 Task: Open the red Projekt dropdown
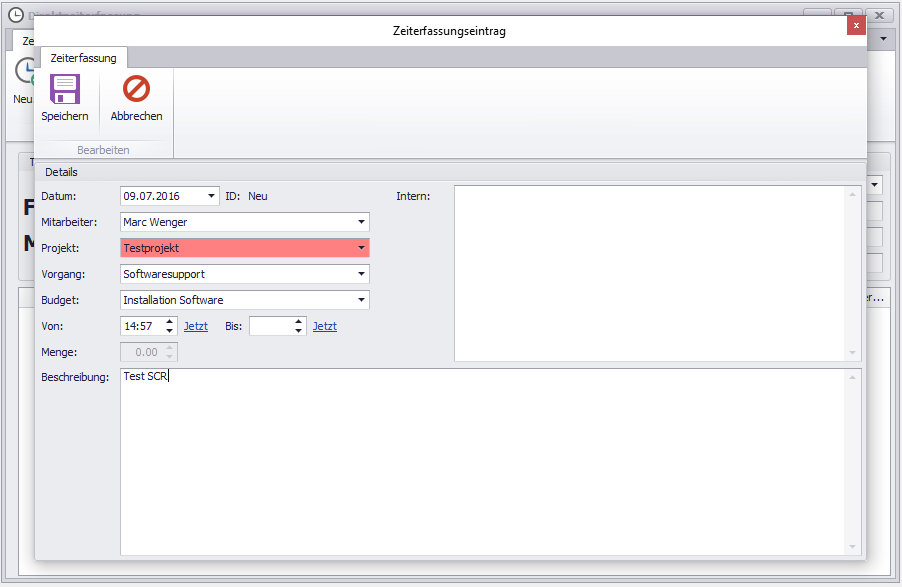click(361, 248)
